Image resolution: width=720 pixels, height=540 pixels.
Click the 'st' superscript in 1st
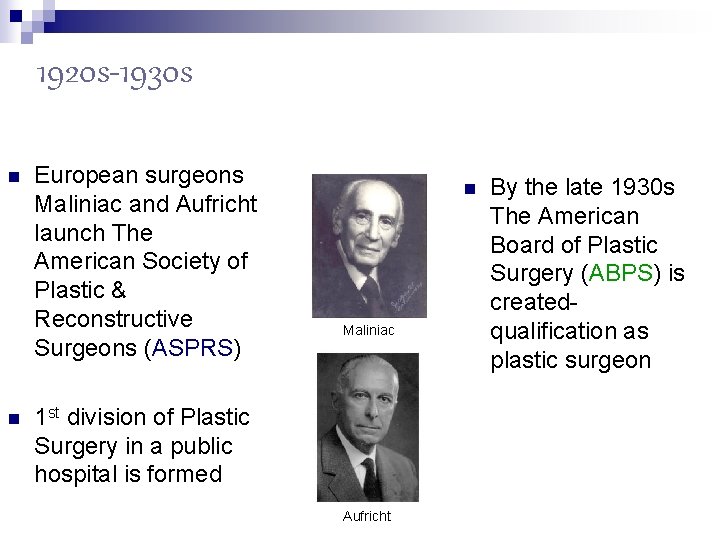[54, 412]
